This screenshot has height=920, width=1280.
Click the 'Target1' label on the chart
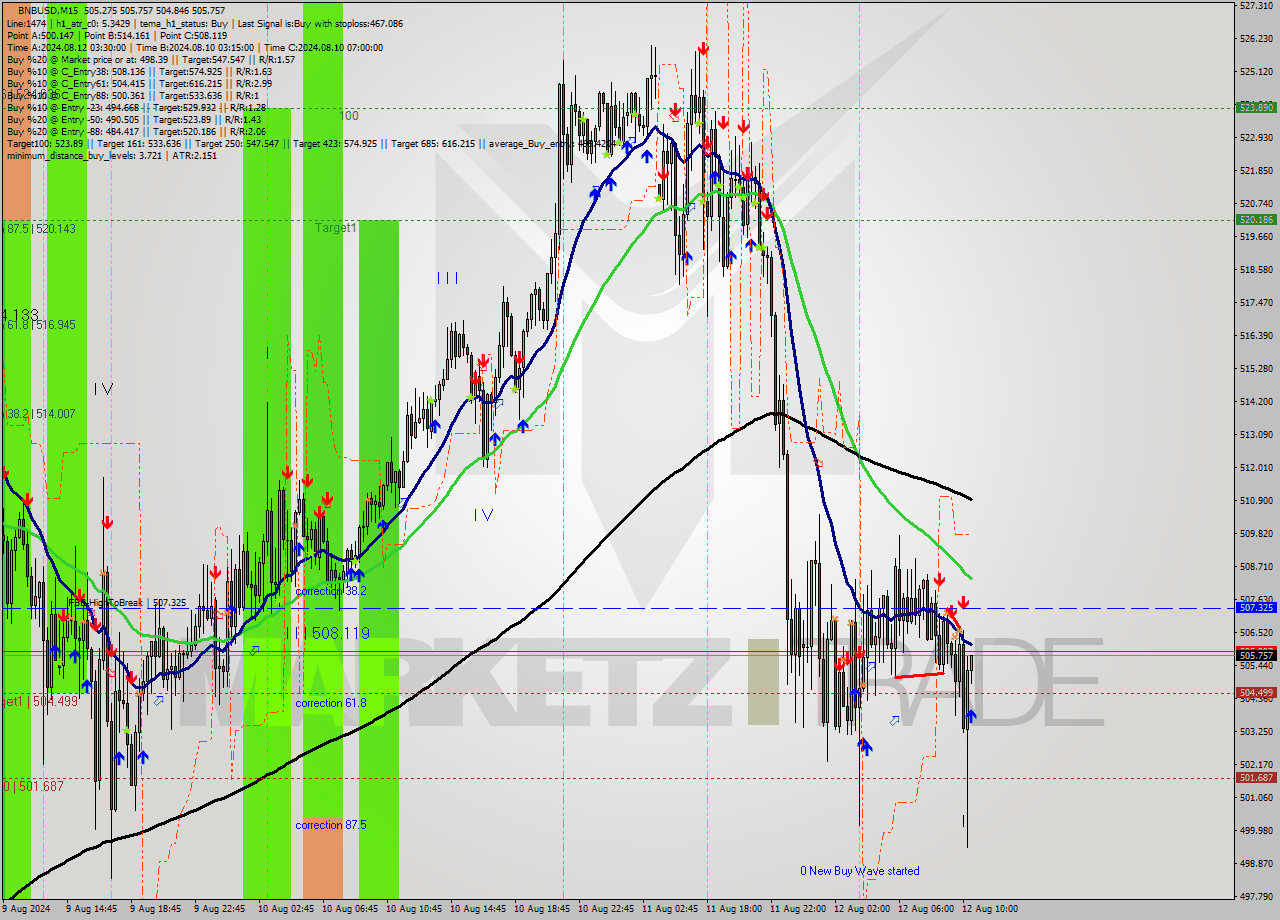[336, 228]
